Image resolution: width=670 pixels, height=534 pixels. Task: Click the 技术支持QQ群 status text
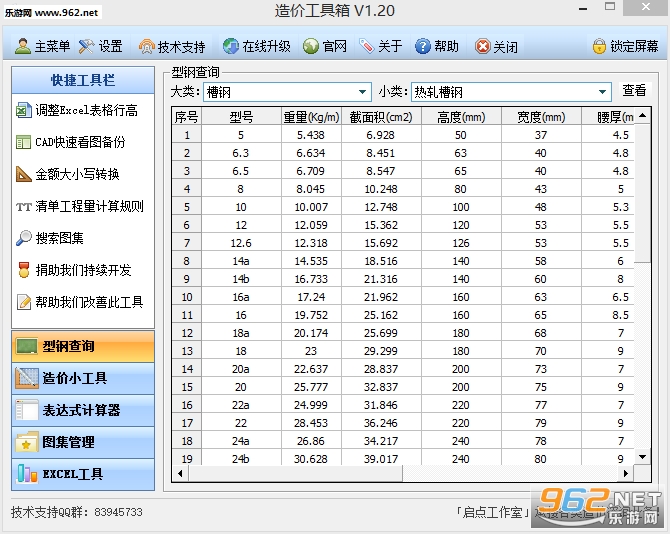[77, 512]
